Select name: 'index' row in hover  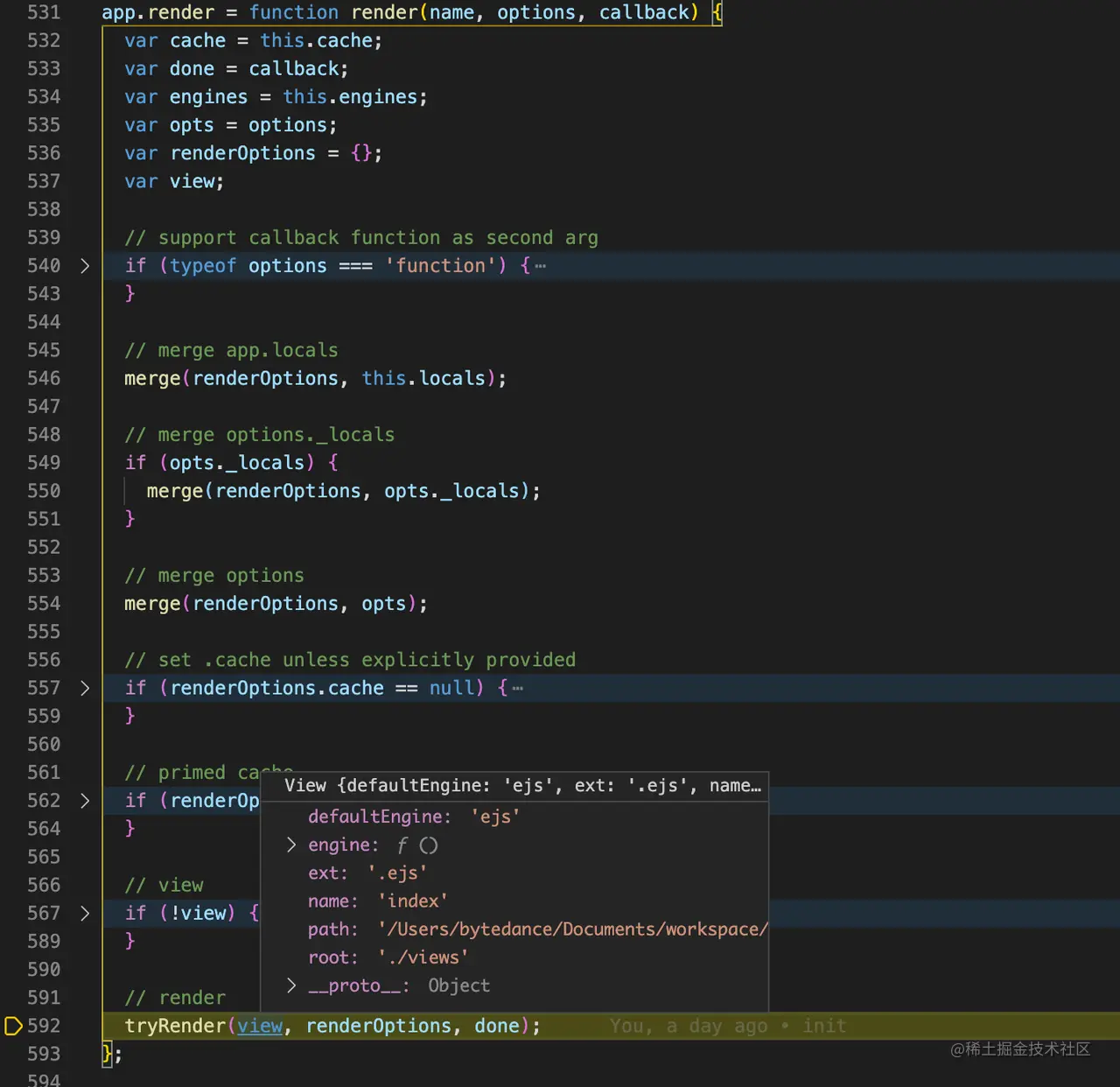click(x=514, y=901)
